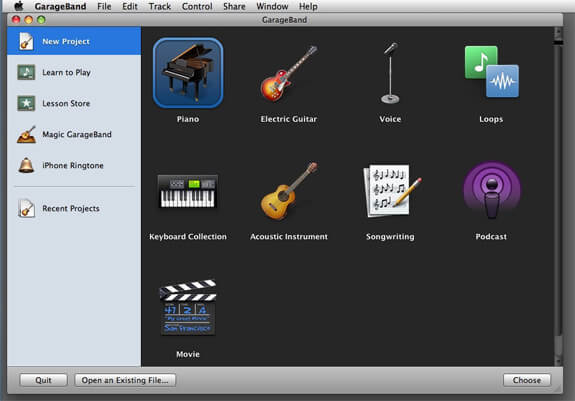Close the GarageBand window with red button
The image size is (575, 401).
click(x=16, y=19)
